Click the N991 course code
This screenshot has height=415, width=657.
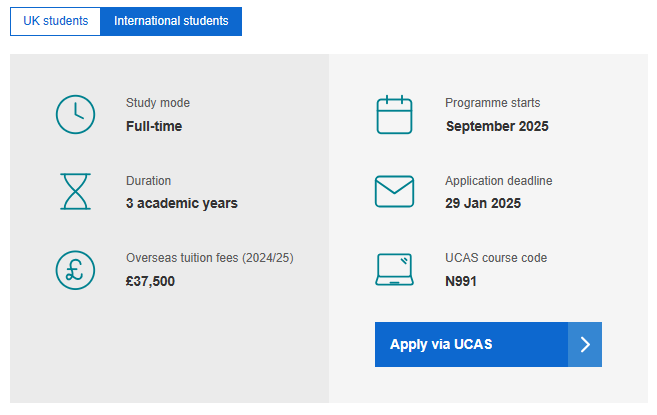(x=460, y=281)
